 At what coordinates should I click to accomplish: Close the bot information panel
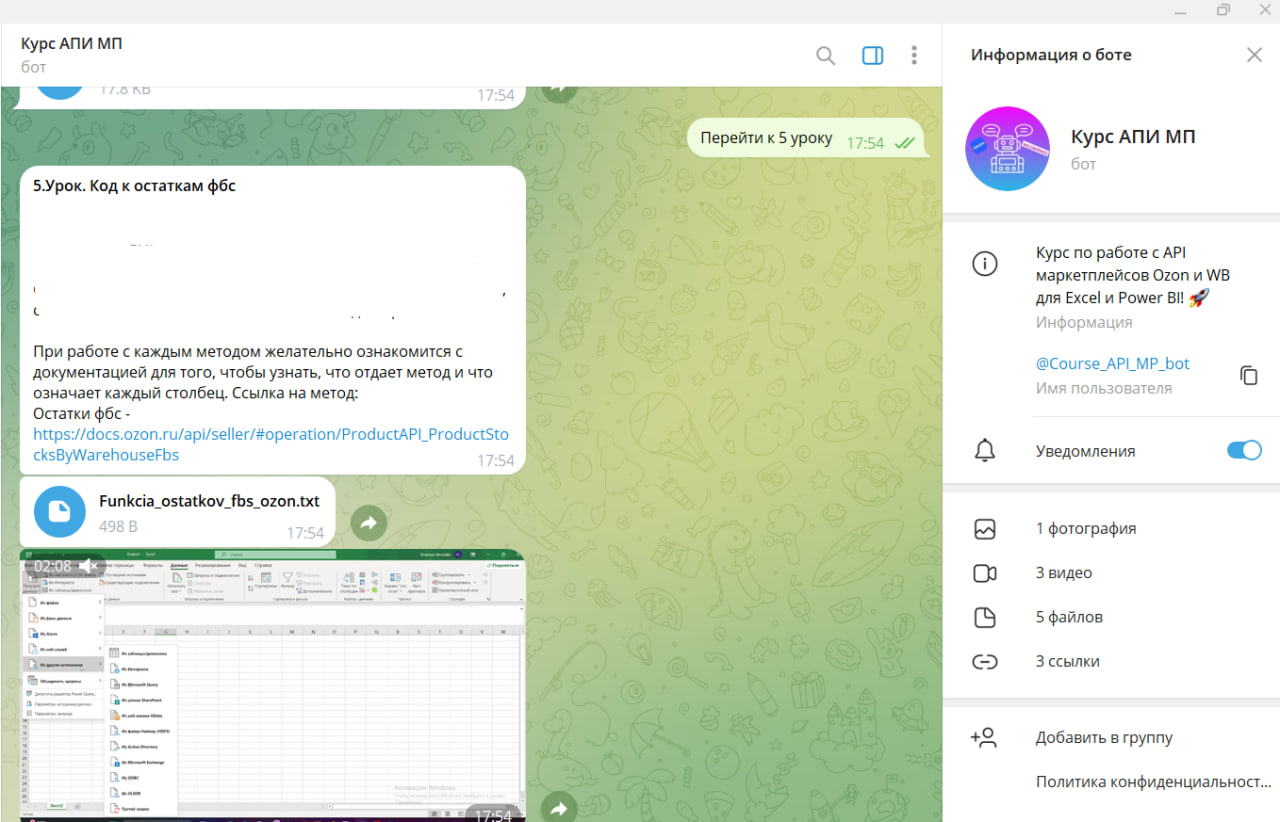click(1254, 55)
